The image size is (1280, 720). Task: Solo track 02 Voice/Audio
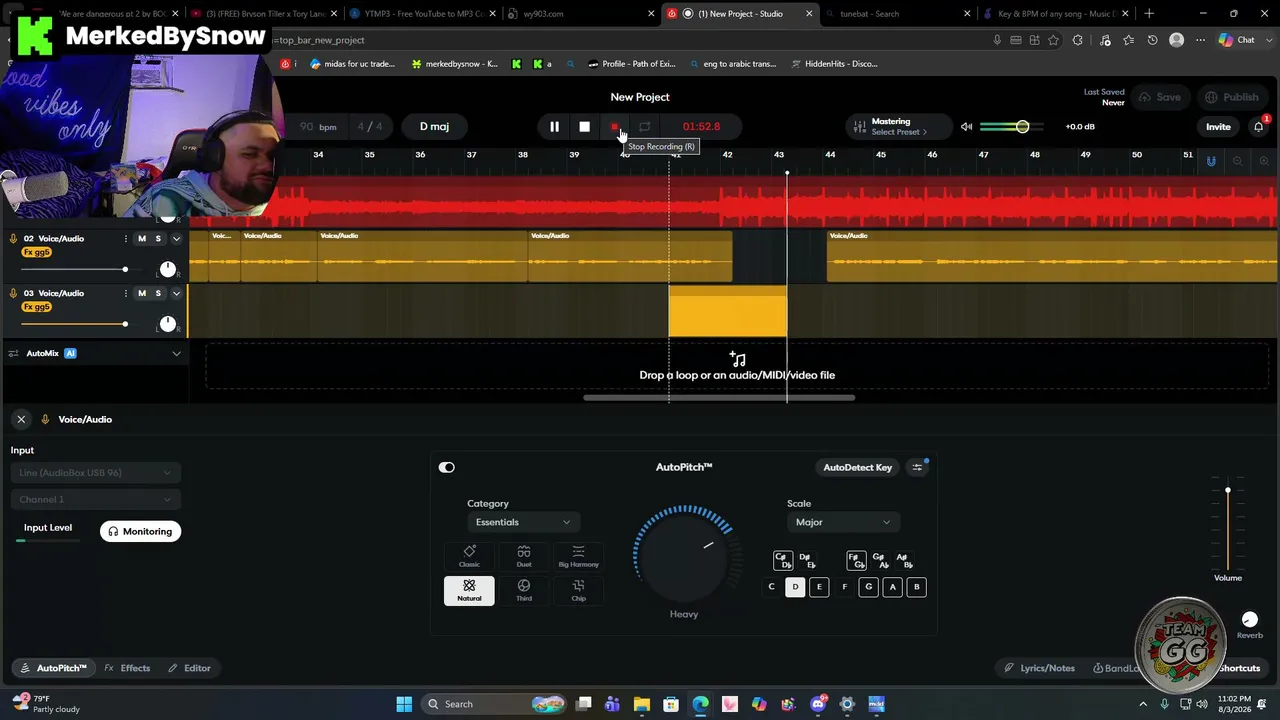[x=158, y=239]
